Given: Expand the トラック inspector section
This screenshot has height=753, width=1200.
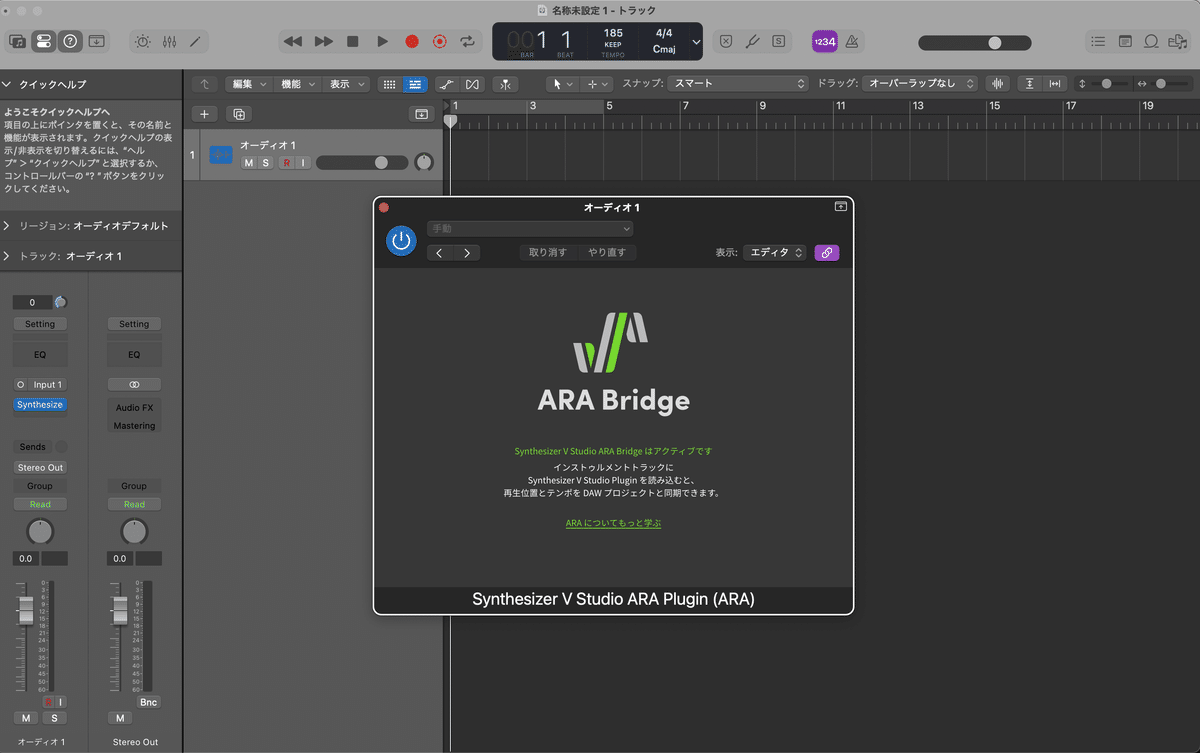Looking at the screenshot, I should point(7,256).
